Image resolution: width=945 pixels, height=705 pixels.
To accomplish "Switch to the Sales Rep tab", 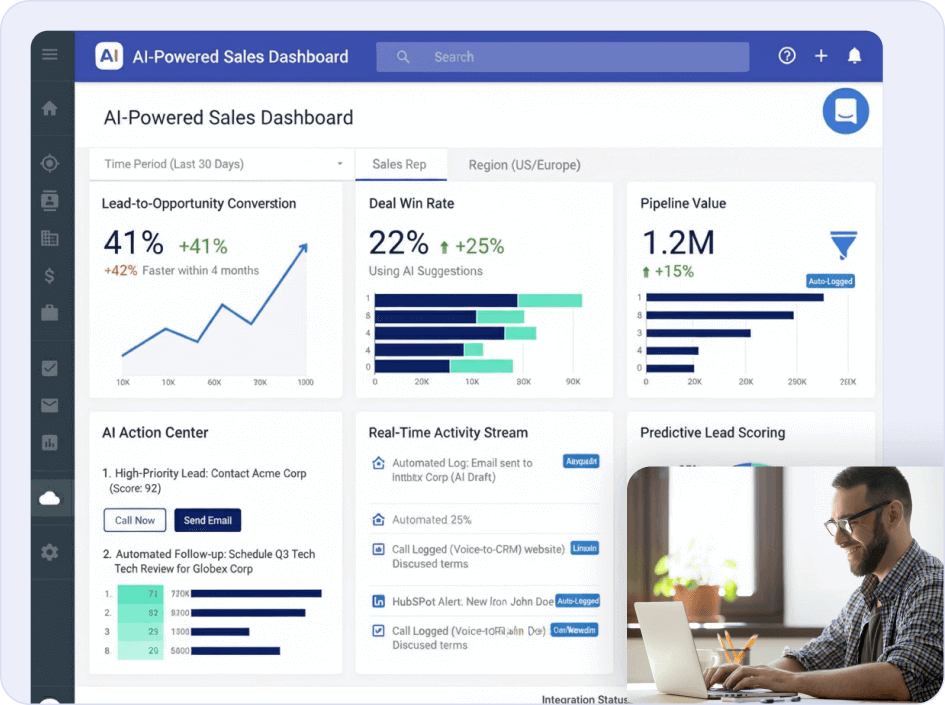I will [x=401, y=164].
